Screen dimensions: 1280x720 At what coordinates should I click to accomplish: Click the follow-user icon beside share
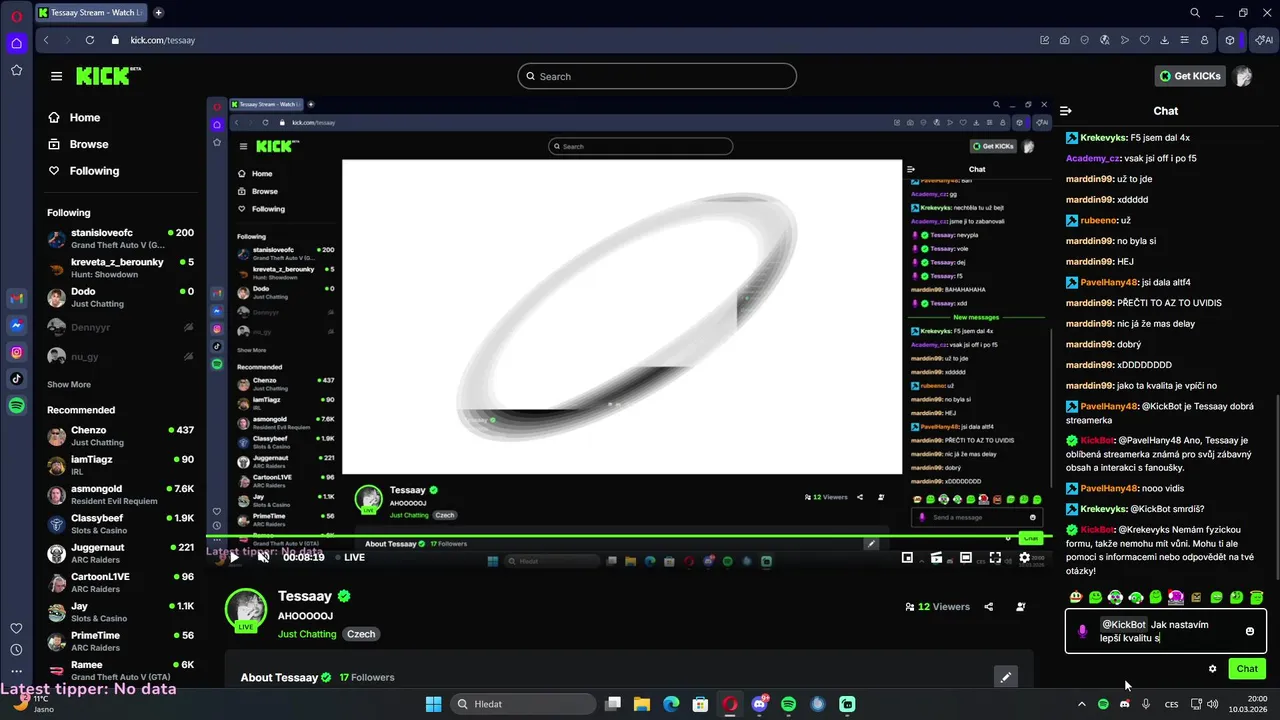tap(1020, 606)
